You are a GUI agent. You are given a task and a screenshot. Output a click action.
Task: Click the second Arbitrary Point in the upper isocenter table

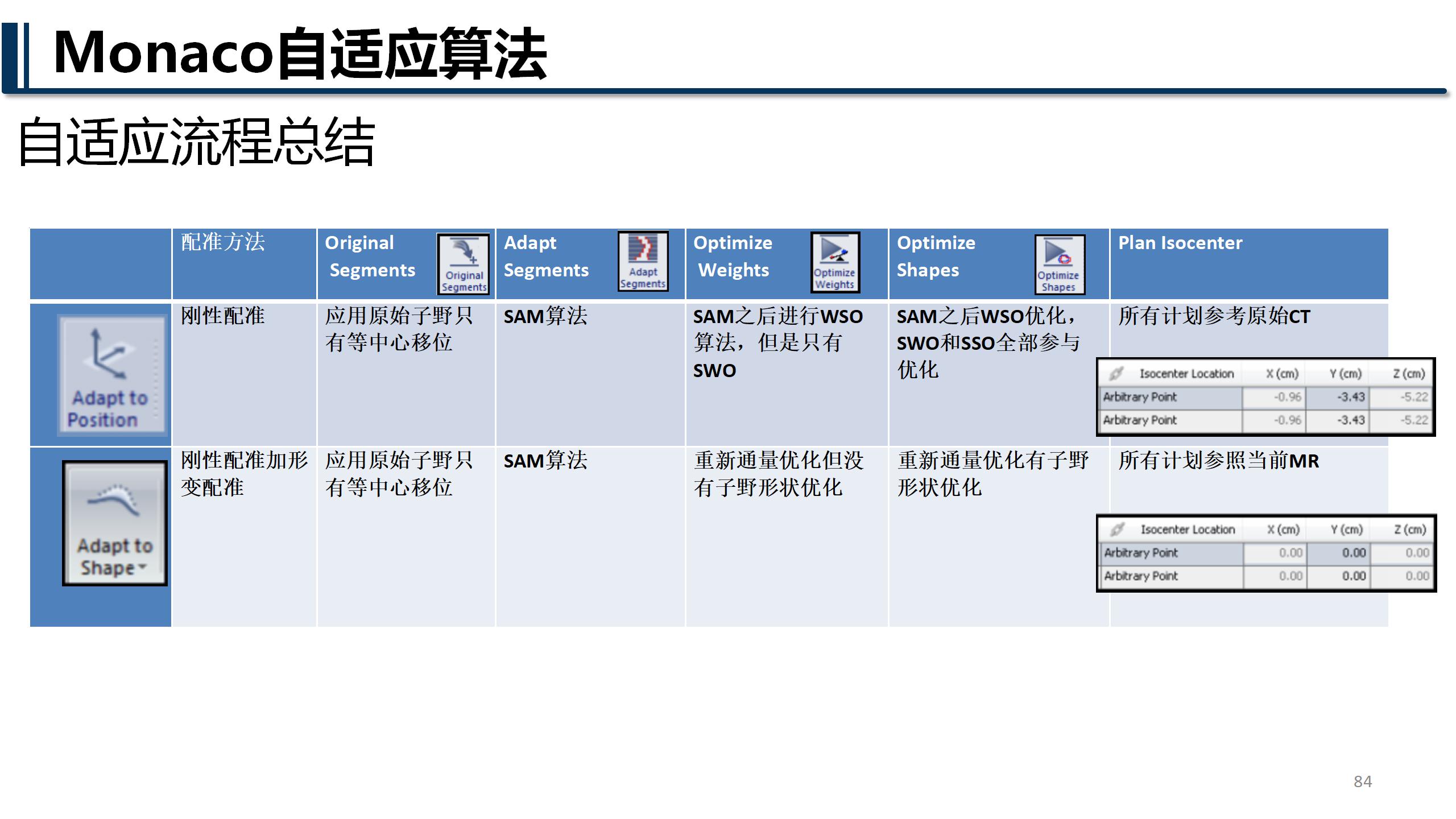click(1140, 421)
